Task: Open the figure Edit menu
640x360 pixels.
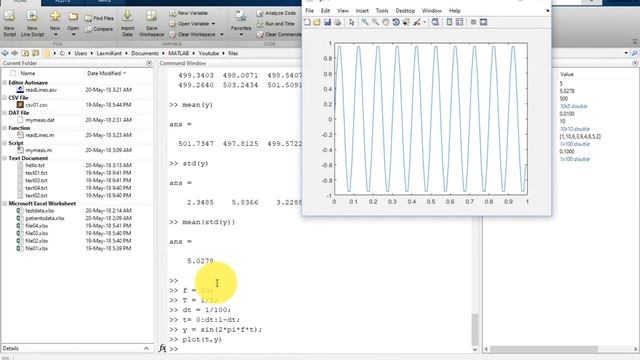Action: pos(325,11)
